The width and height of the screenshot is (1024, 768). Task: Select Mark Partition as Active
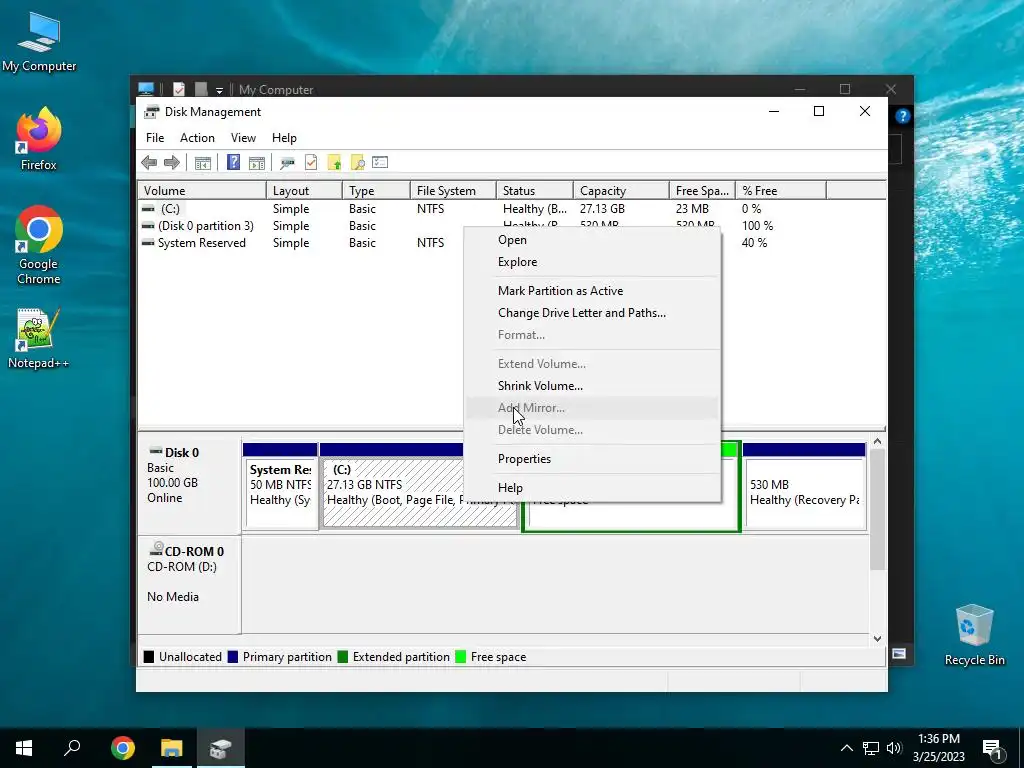(x=592, y=291)
